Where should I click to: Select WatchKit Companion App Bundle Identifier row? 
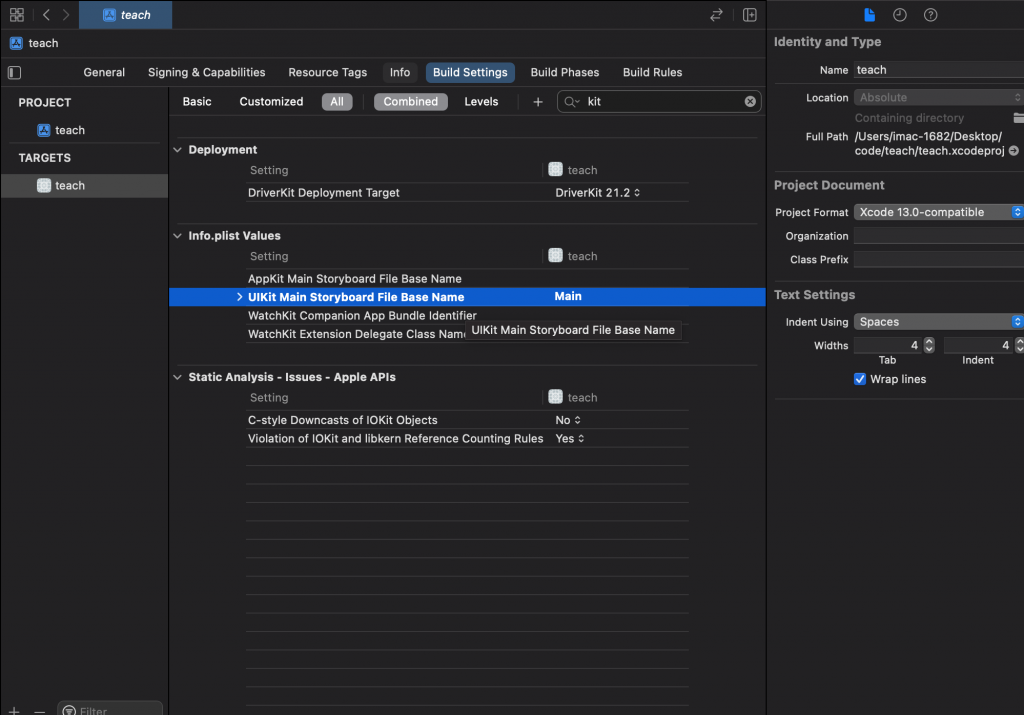(x=467, y=315)
